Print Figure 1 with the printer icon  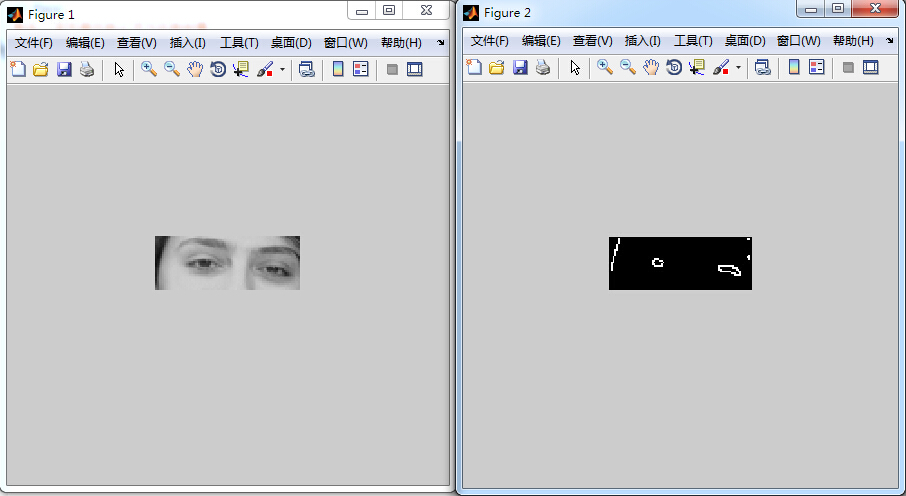click(x=87, y=69)
